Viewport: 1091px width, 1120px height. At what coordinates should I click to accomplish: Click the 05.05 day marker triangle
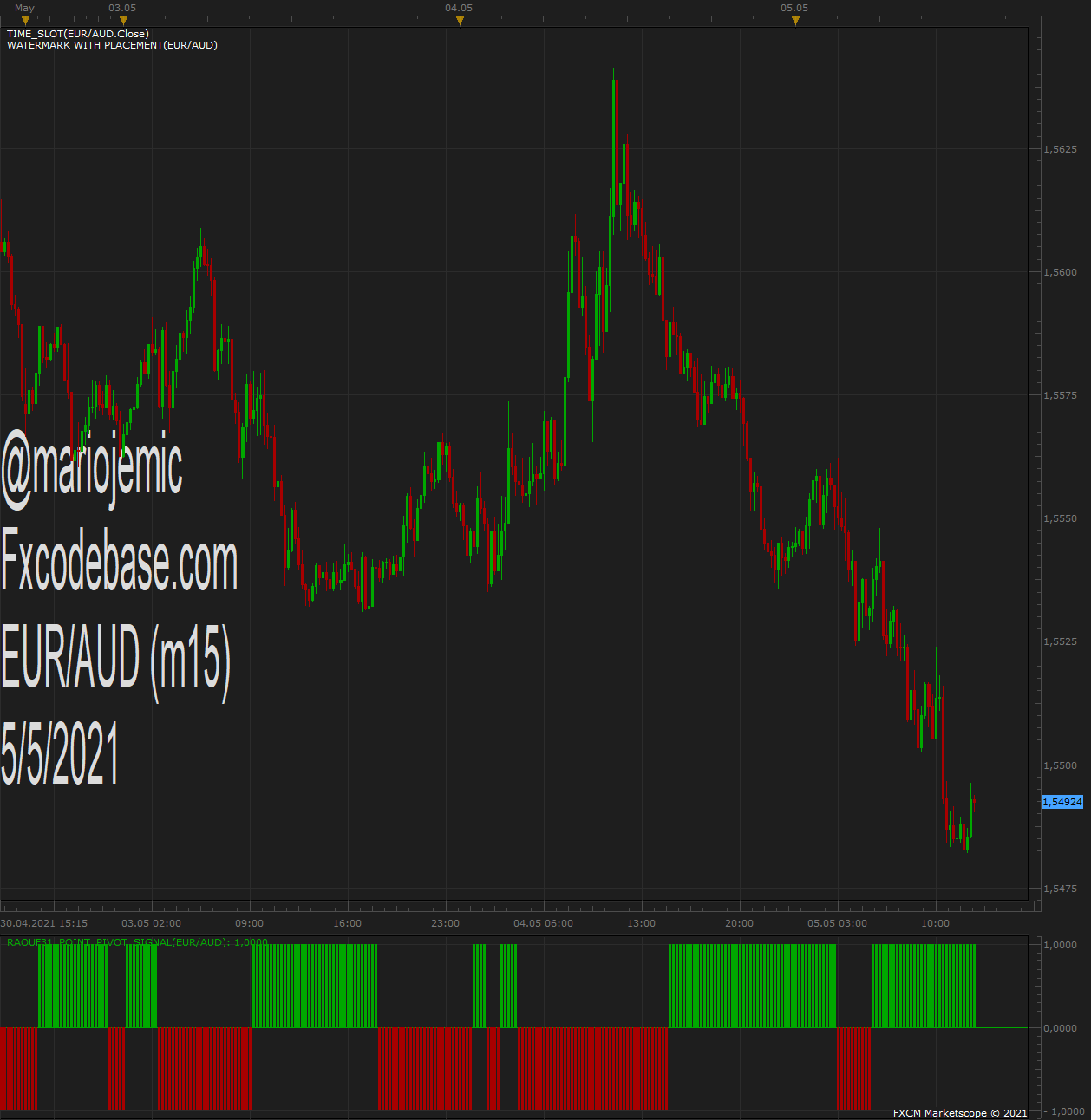tap(795, 21)
